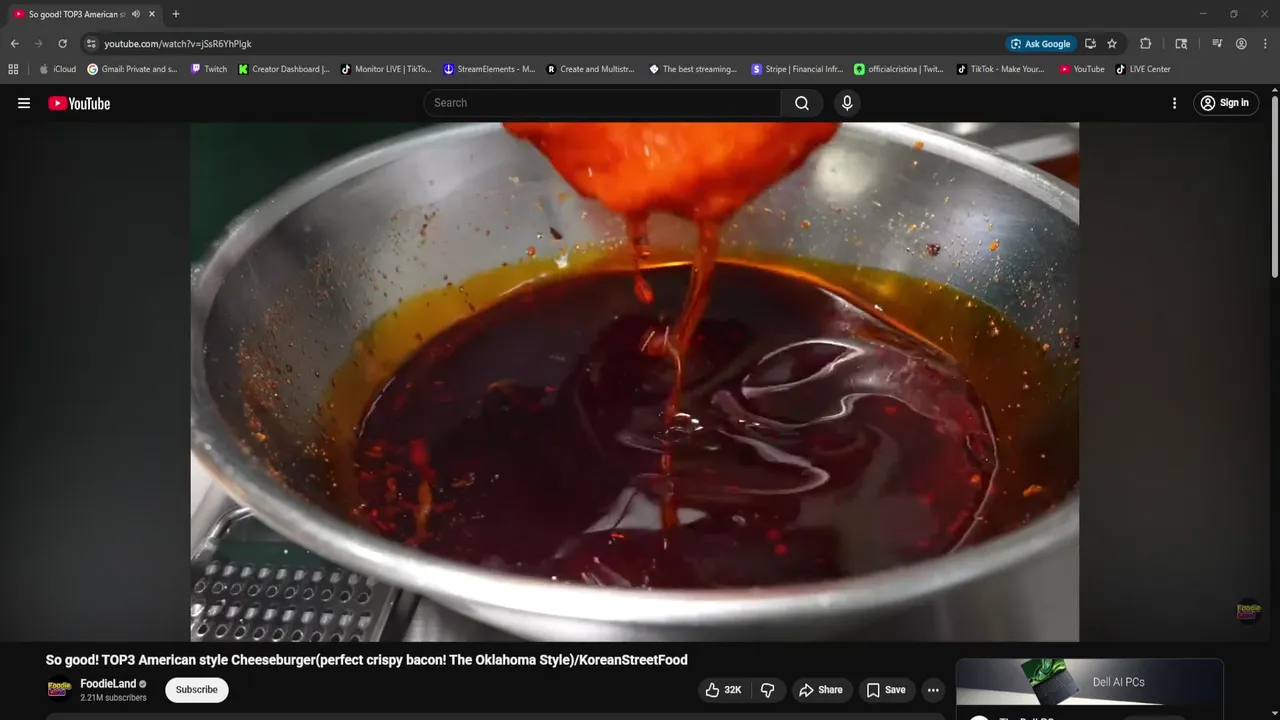Viewport: 1280px width, 720px height.
Task: Open media controls icon in toolbar
Action: click(x=1217, y=44)
